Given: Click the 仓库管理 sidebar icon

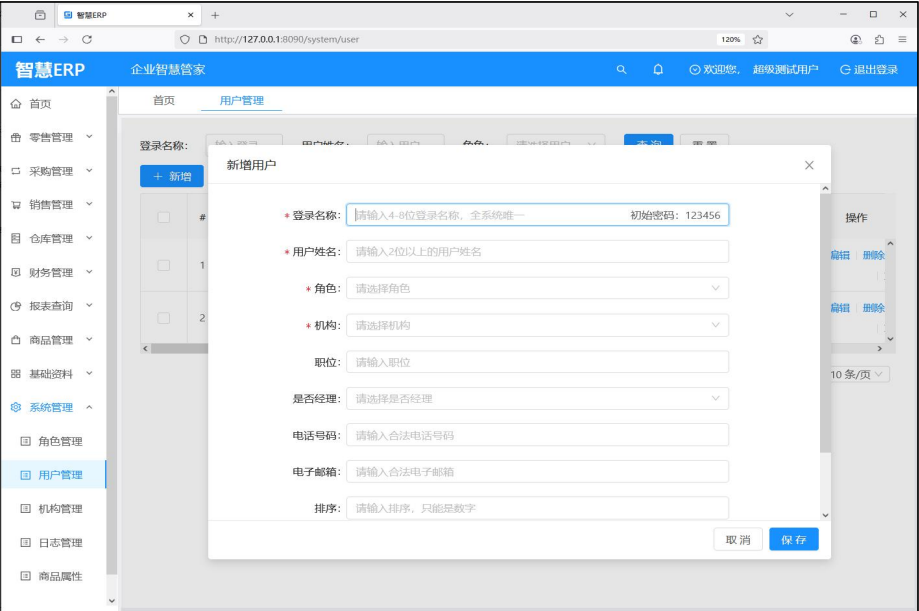Looking at the screenshot, I should pos(16,239).
